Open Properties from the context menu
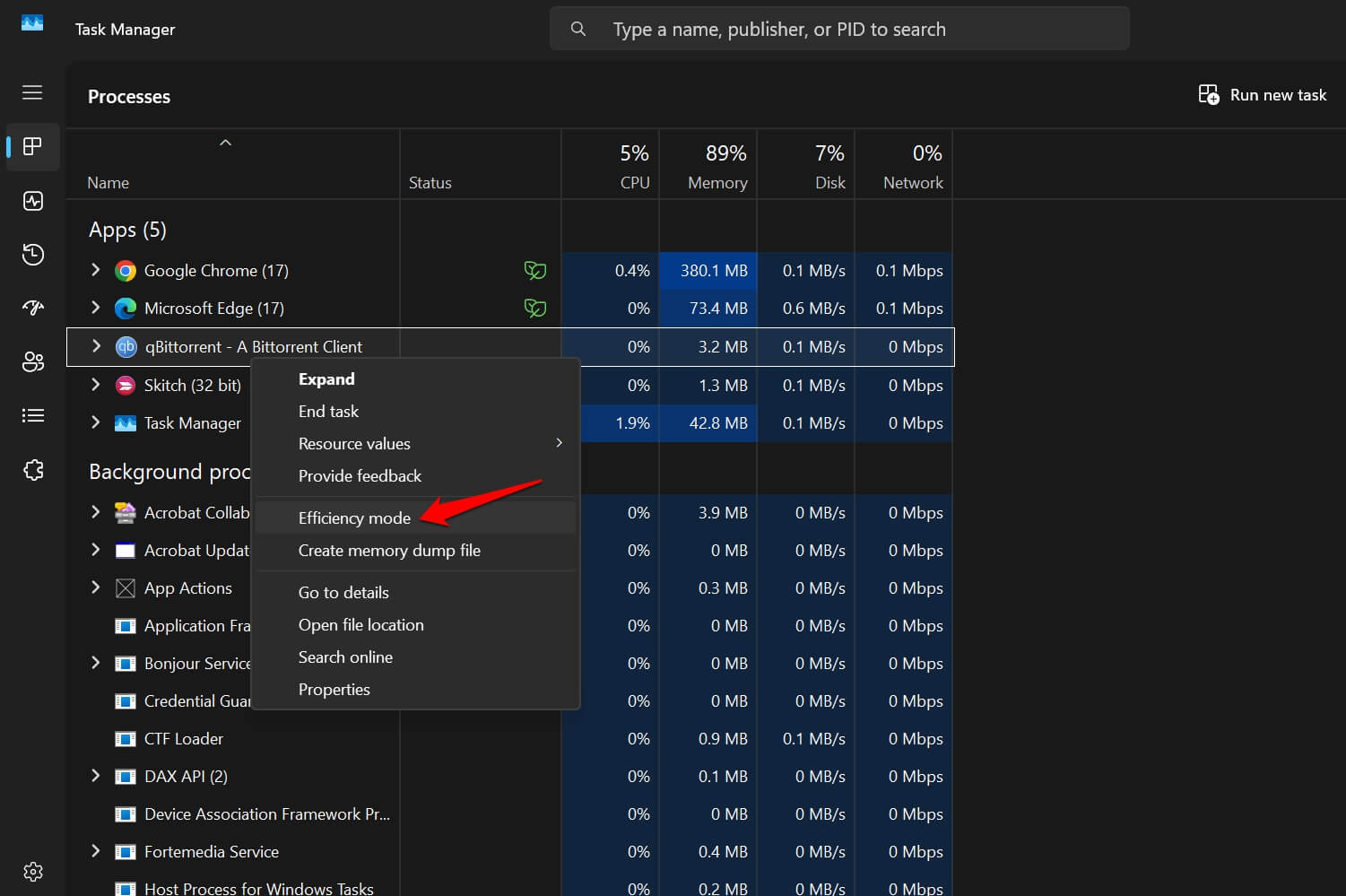The width and height of the screenshot is (1346, 896). point(415,690)
